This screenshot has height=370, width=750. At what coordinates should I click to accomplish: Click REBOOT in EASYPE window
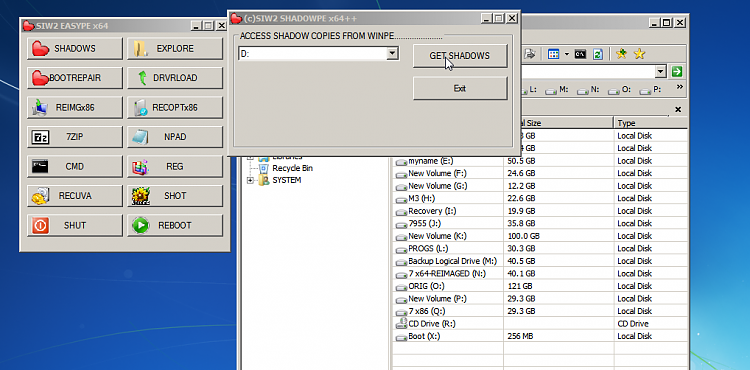tap(175, 226)
